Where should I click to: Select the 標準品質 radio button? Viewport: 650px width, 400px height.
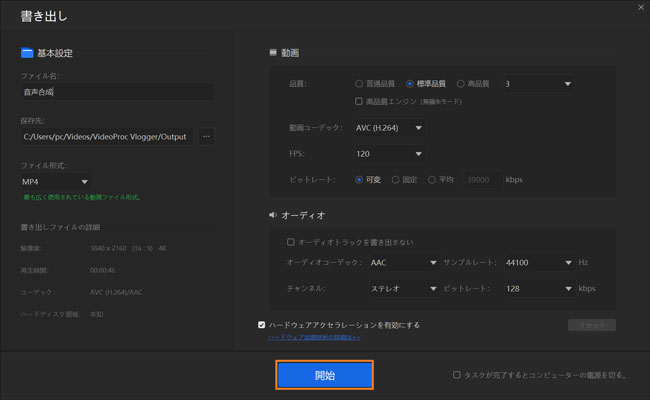click(410, 84)
